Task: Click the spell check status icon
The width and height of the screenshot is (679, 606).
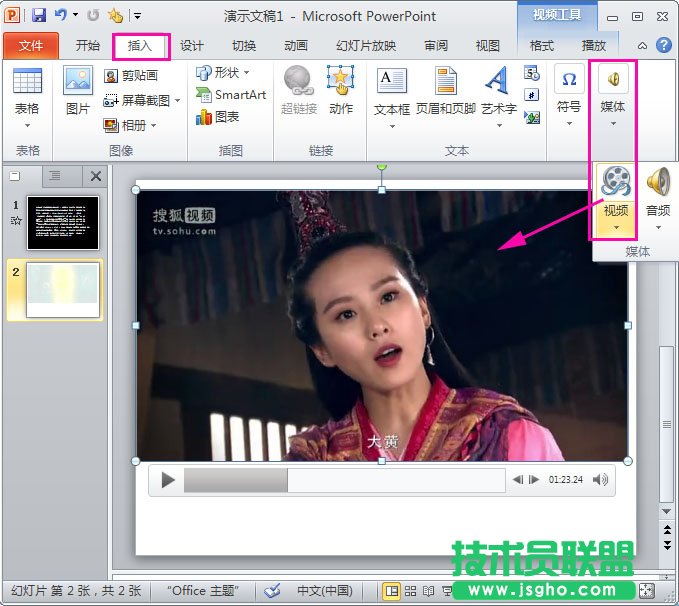Action: point(272,590)
